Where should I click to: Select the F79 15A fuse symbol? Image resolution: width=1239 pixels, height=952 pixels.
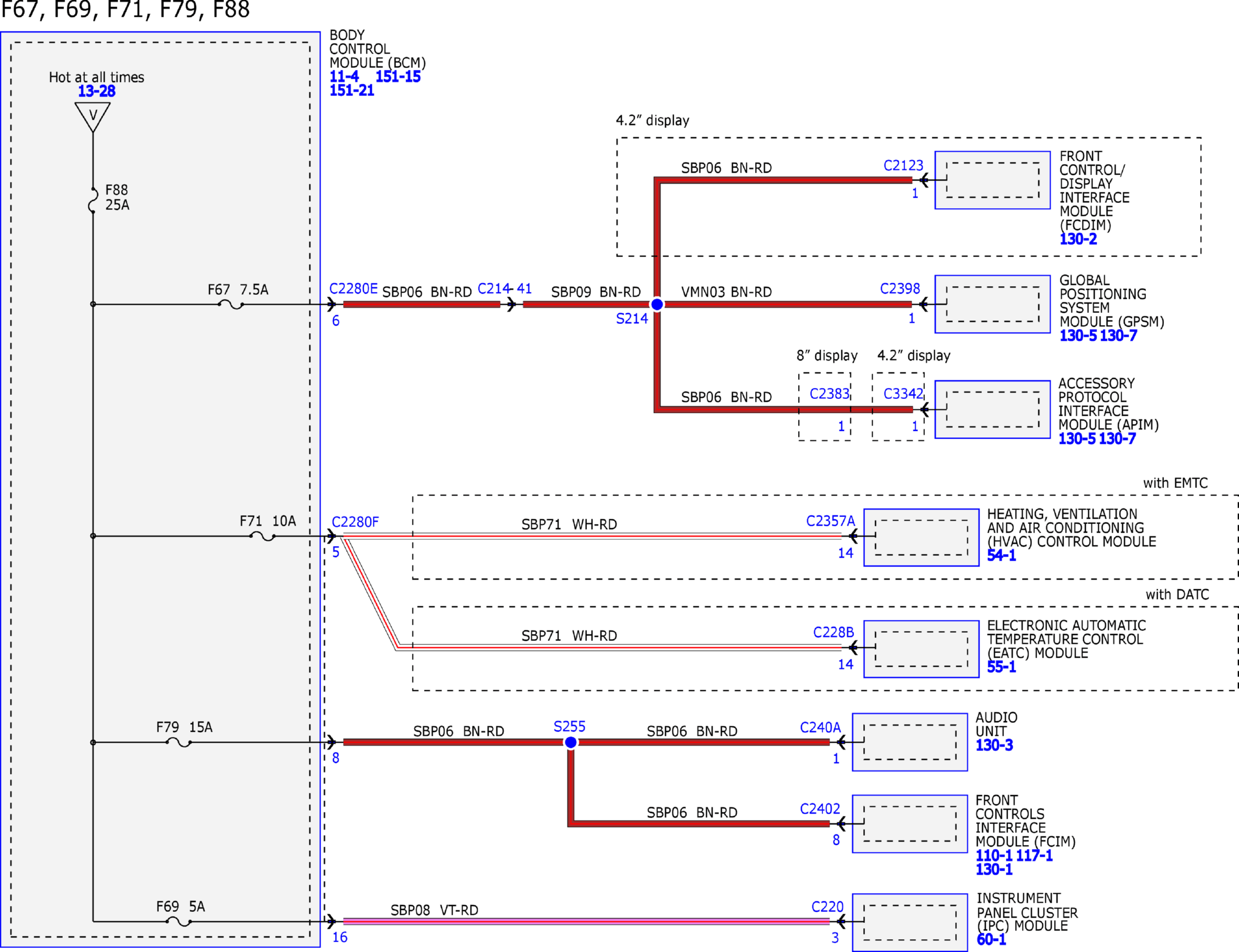click(179, 742)
